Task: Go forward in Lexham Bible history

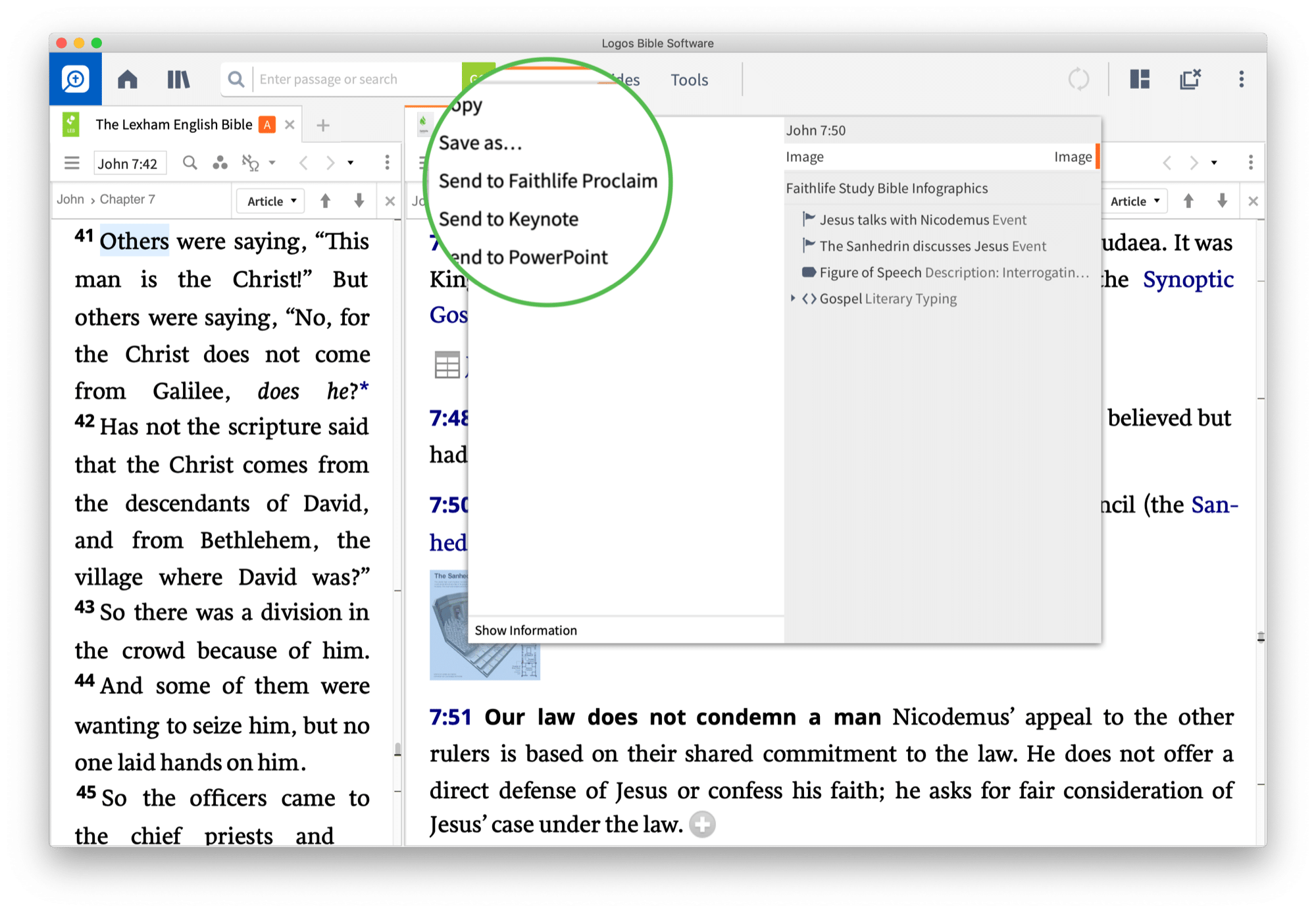Action: [330, 163]
